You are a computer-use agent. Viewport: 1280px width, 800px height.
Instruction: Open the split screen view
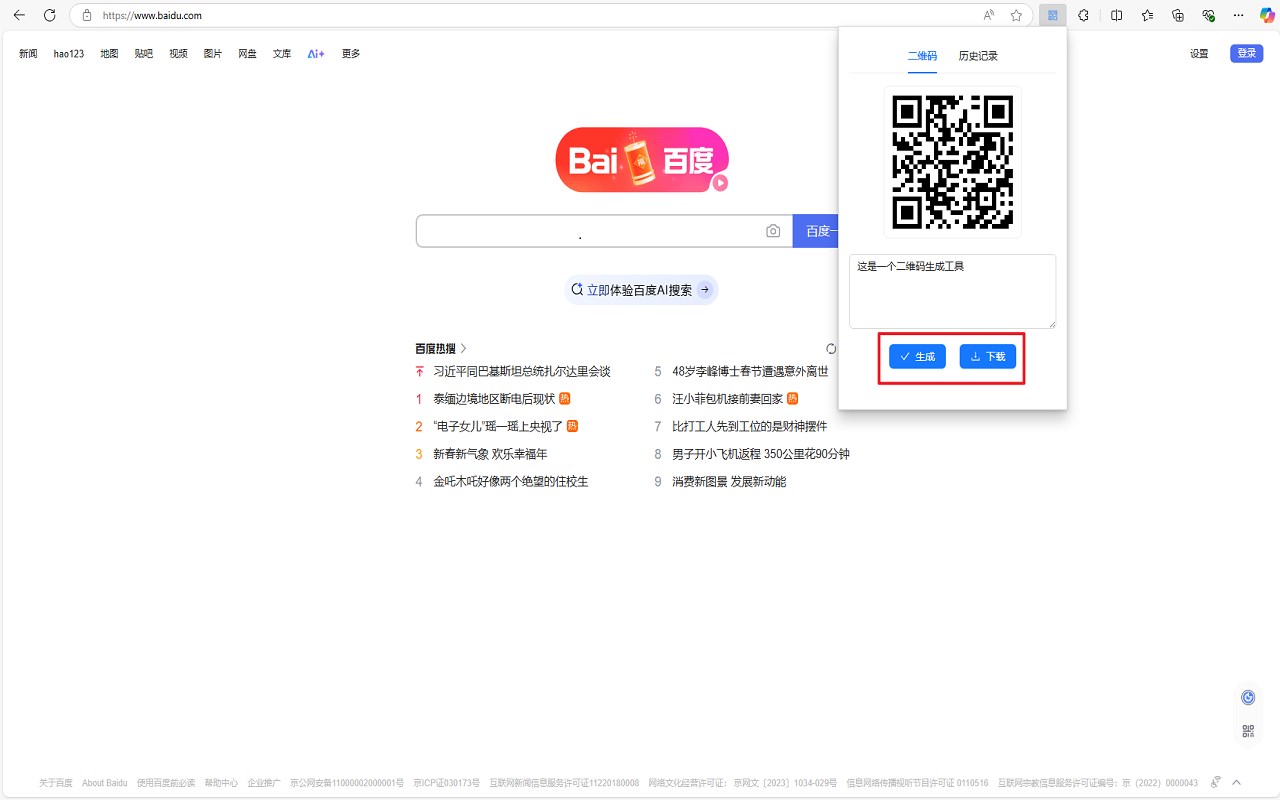1116,15
